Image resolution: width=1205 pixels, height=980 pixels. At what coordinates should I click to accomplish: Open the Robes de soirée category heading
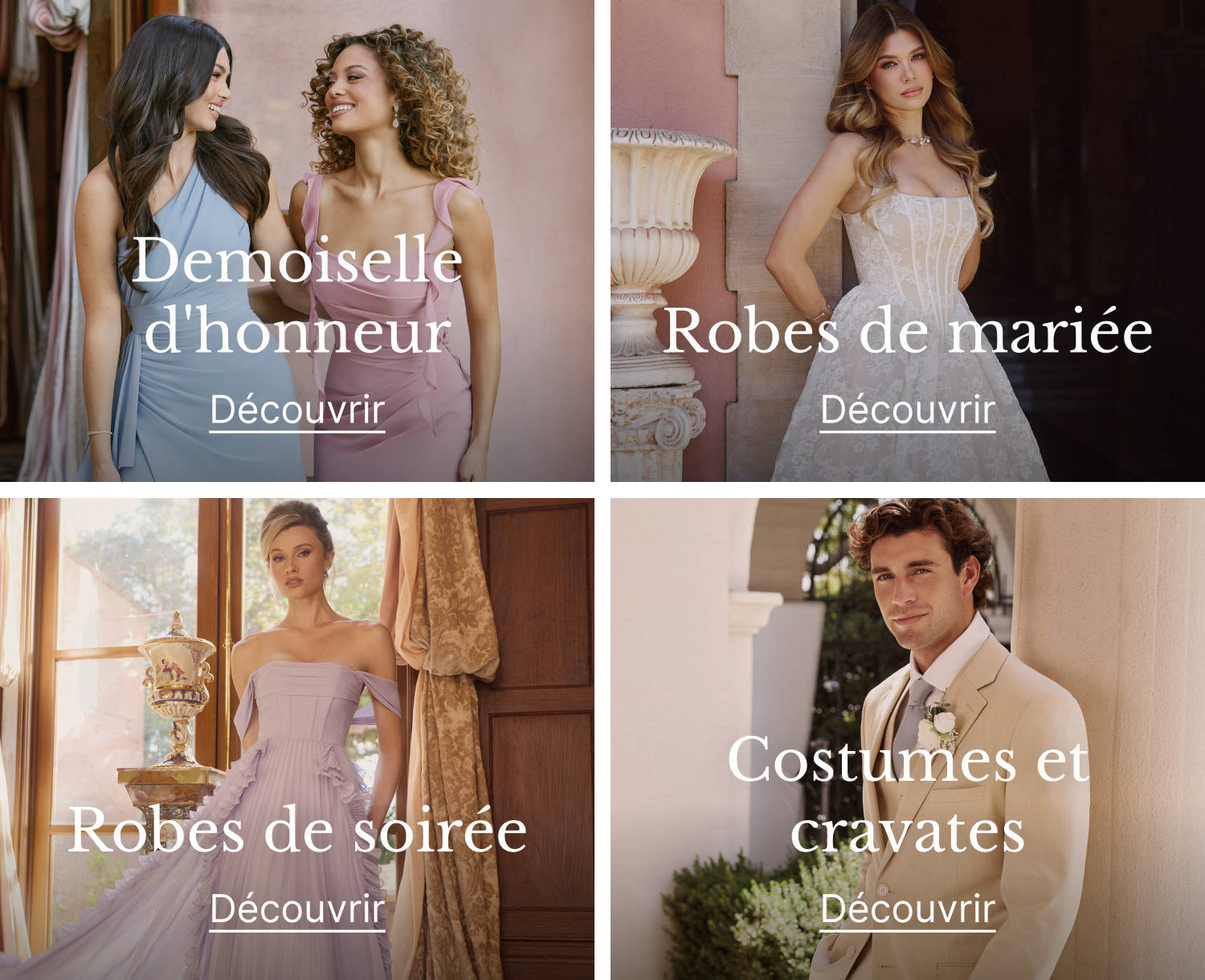pyautogui.click(x=297, y=829)
